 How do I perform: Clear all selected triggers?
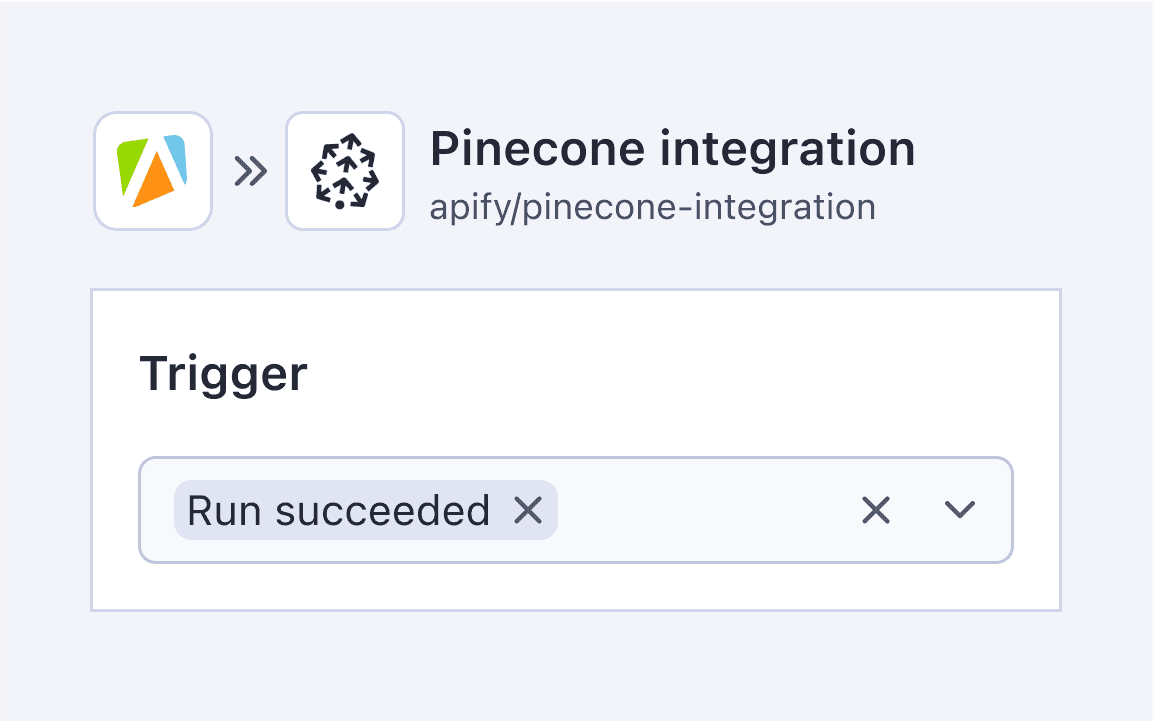pos(876,510)
